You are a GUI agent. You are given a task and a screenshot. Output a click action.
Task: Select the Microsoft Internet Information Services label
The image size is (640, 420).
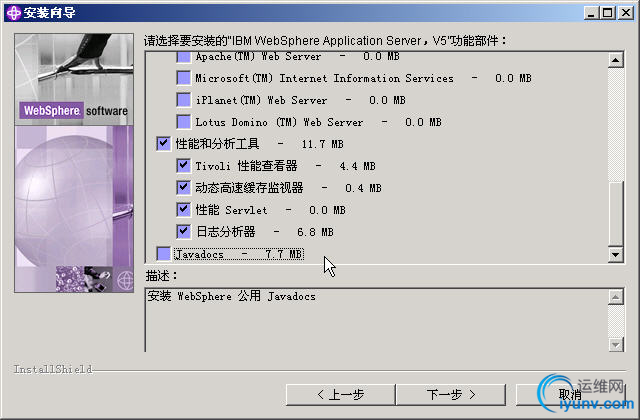click(x=363, y=78)
